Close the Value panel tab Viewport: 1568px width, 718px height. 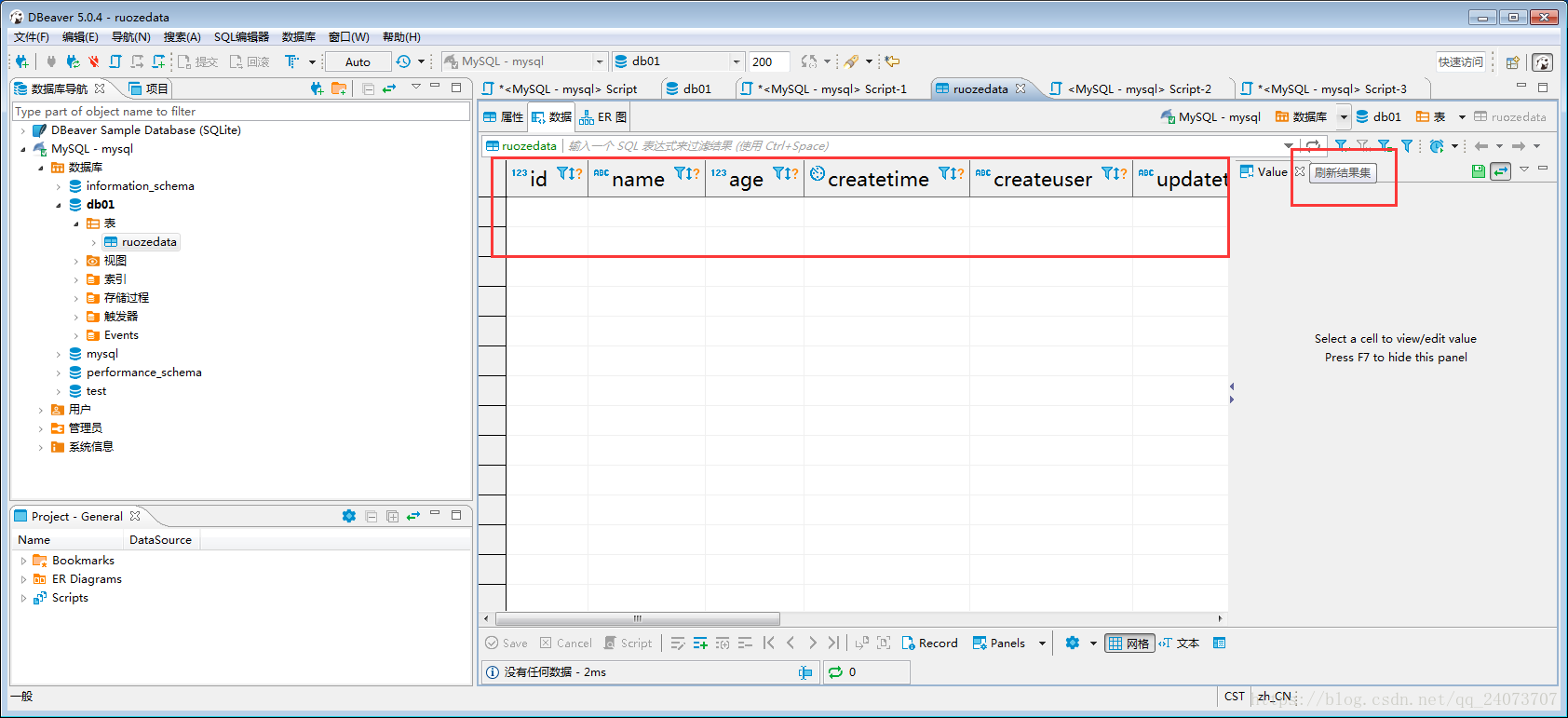tap(1300, 171)
